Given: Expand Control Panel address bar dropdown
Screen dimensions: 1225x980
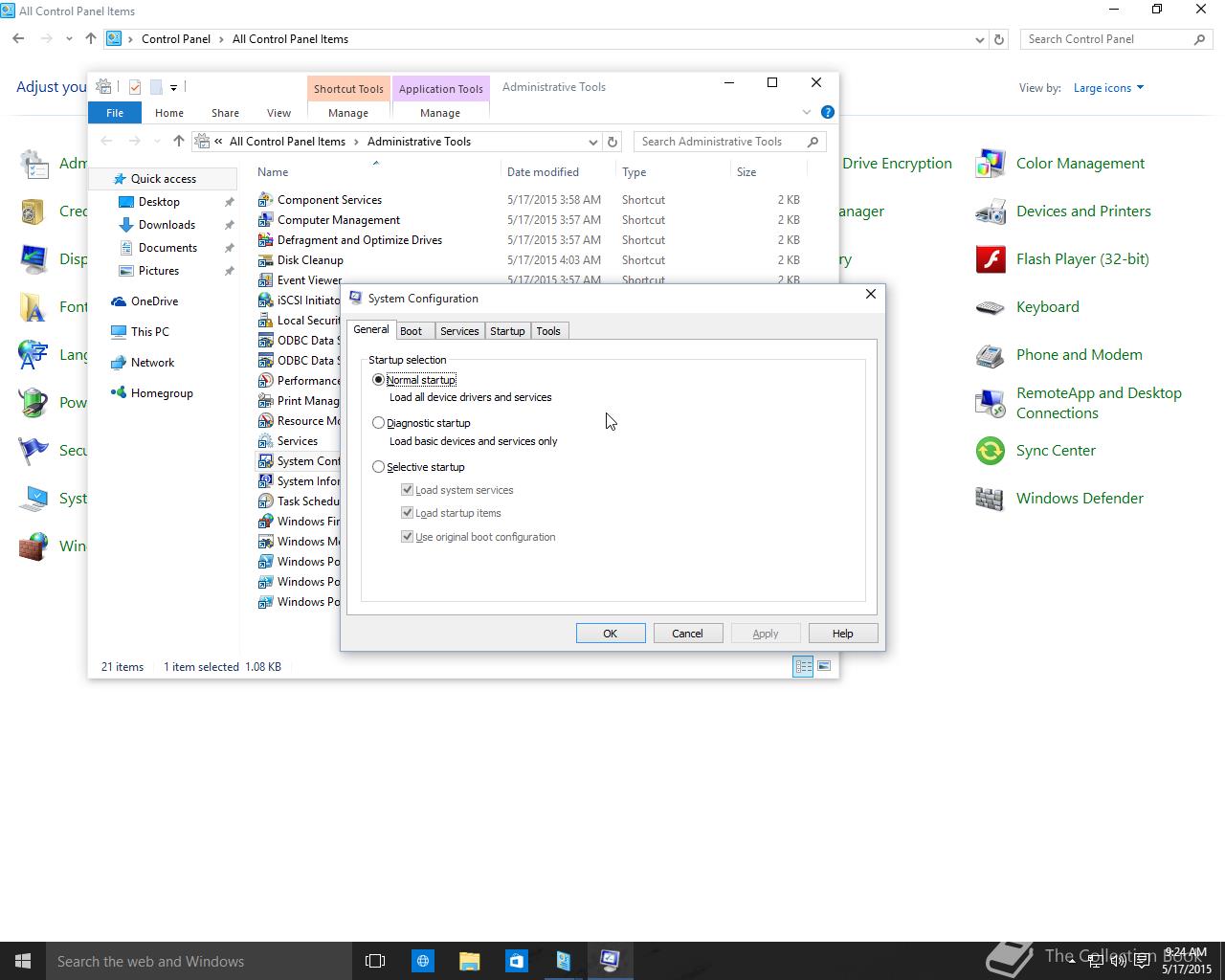Looking at the screenshot, I should [x=979, y=39].
